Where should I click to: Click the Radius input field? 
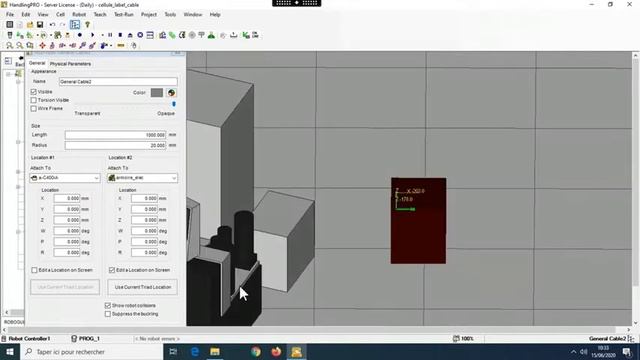[116, 145]
